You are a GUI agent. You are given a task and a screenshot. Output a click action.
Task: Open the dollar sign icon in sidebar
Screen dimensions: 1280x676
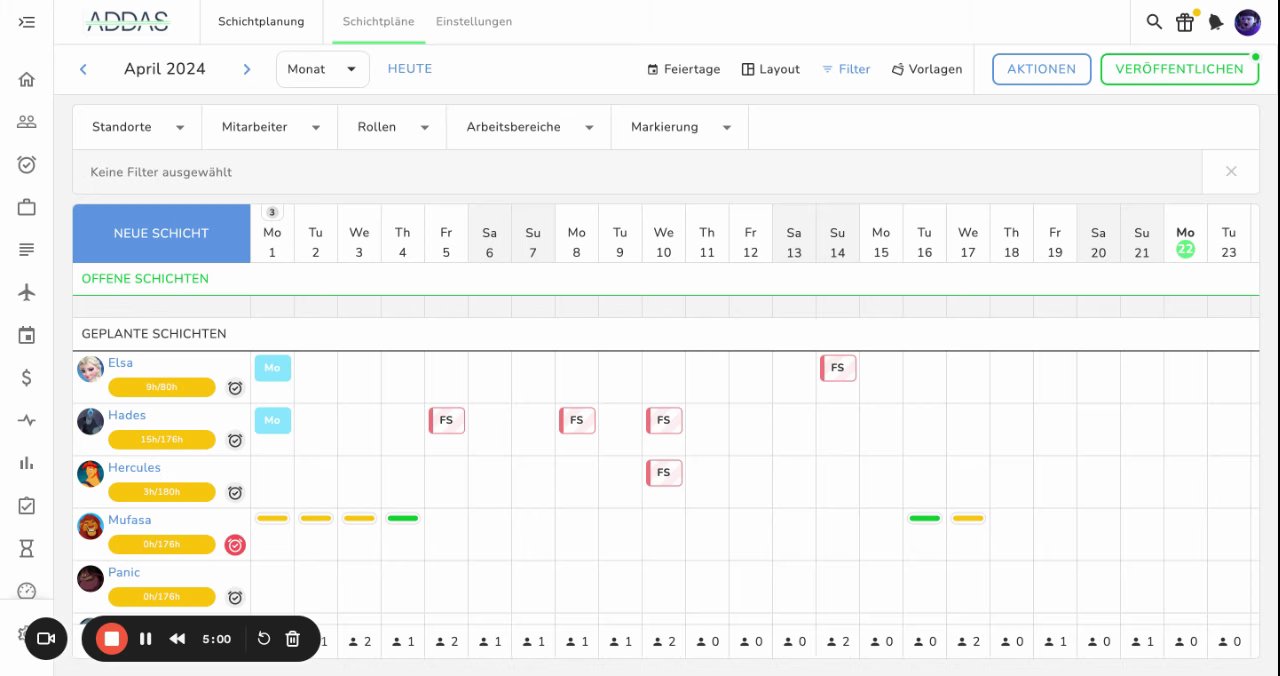[27, 377]
